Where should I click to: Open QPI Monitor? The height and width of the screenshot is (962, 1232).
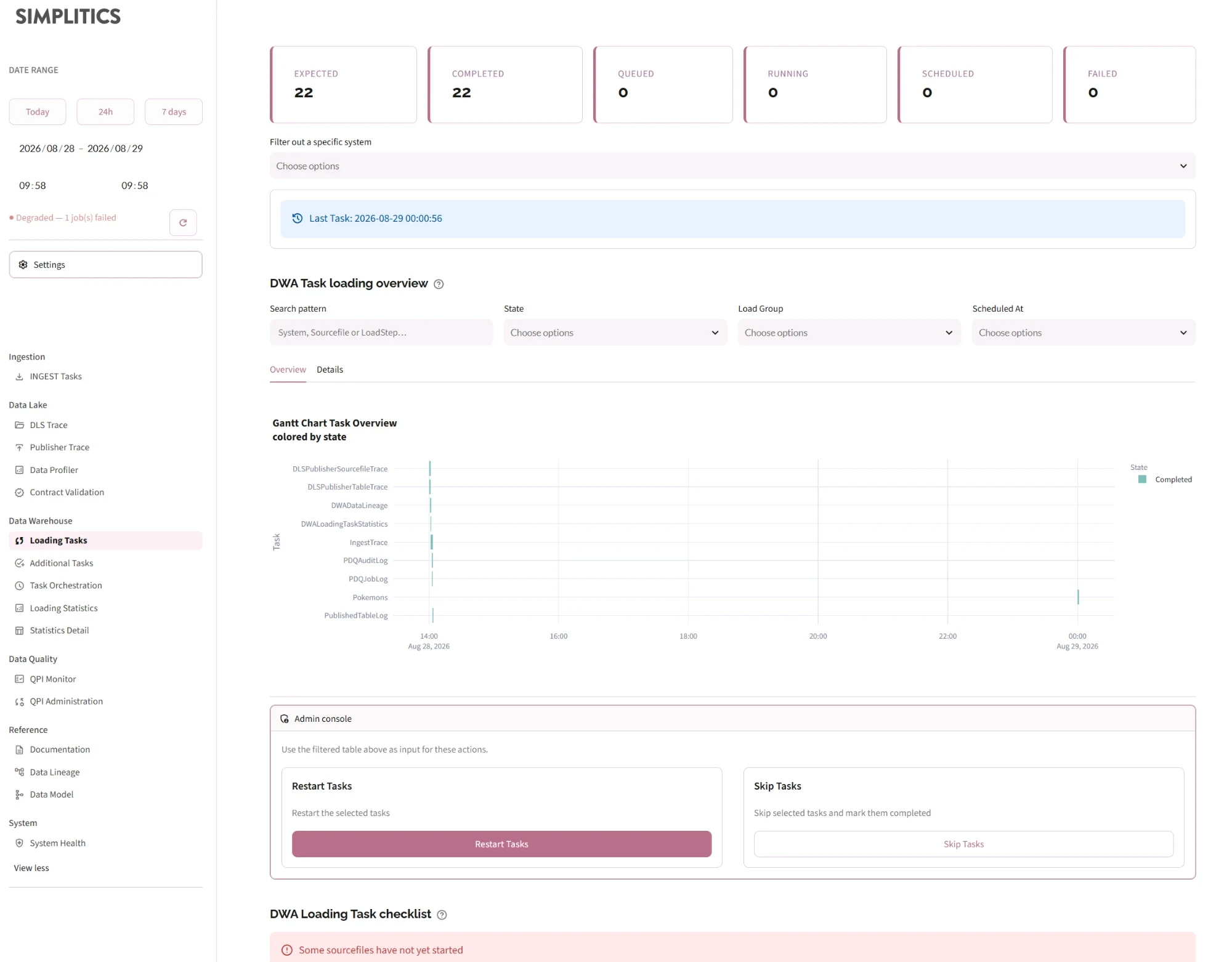pyautogui.click(x=53, y=679)
